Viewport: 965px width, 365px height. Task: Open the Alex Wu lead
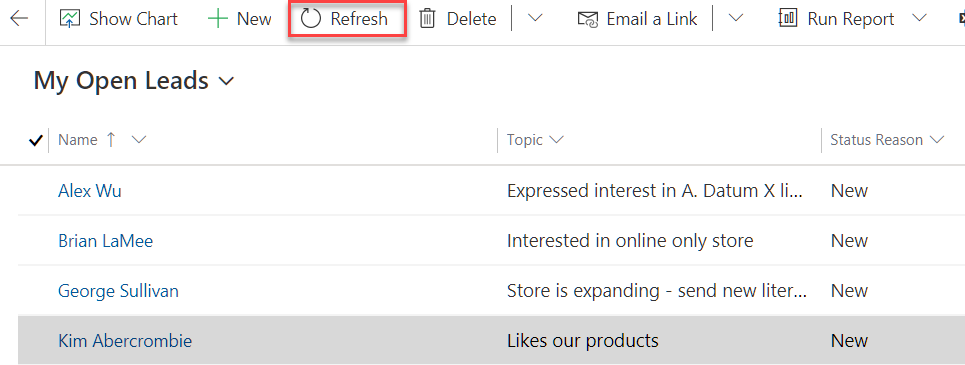(x=90, y=191)
